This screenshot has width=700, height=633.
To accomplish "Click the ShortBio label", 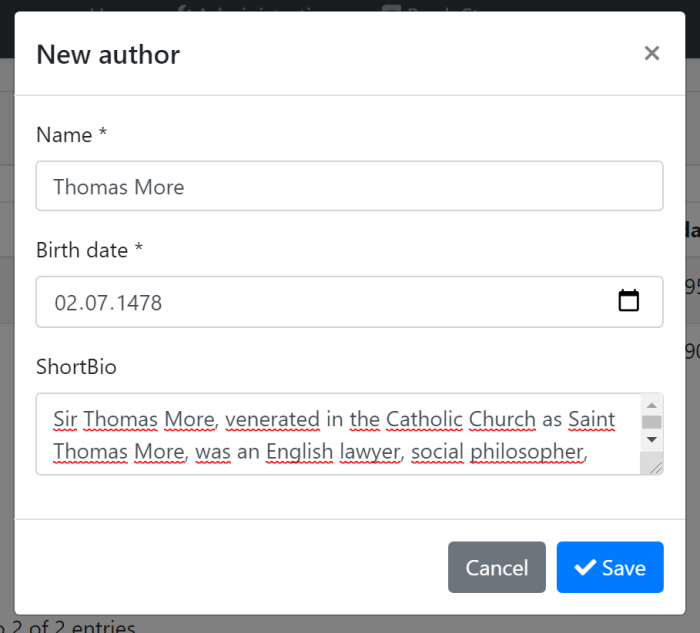I will 76,367.
